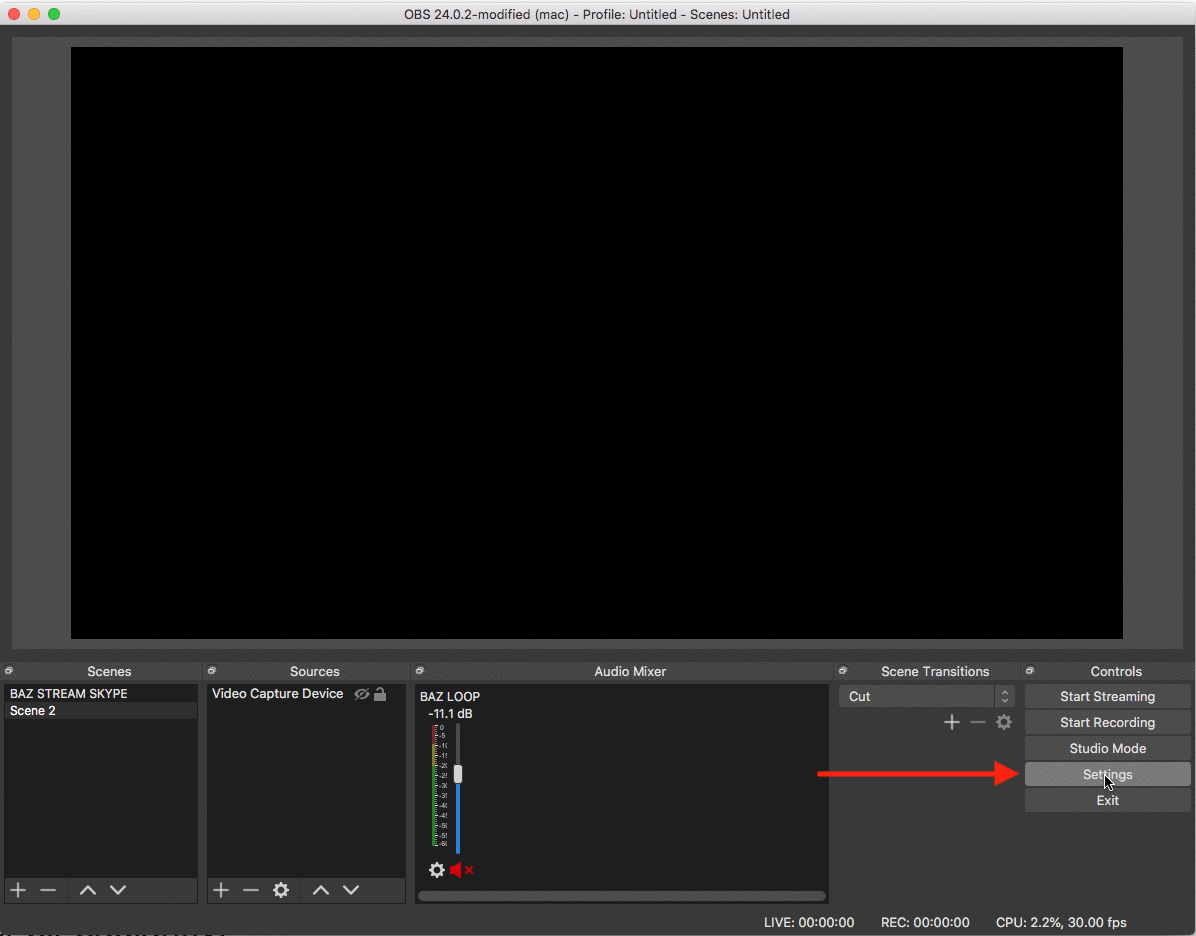The image size is (1196, 936).
Task: Undock the Sources panel
Action: [212, 671]
